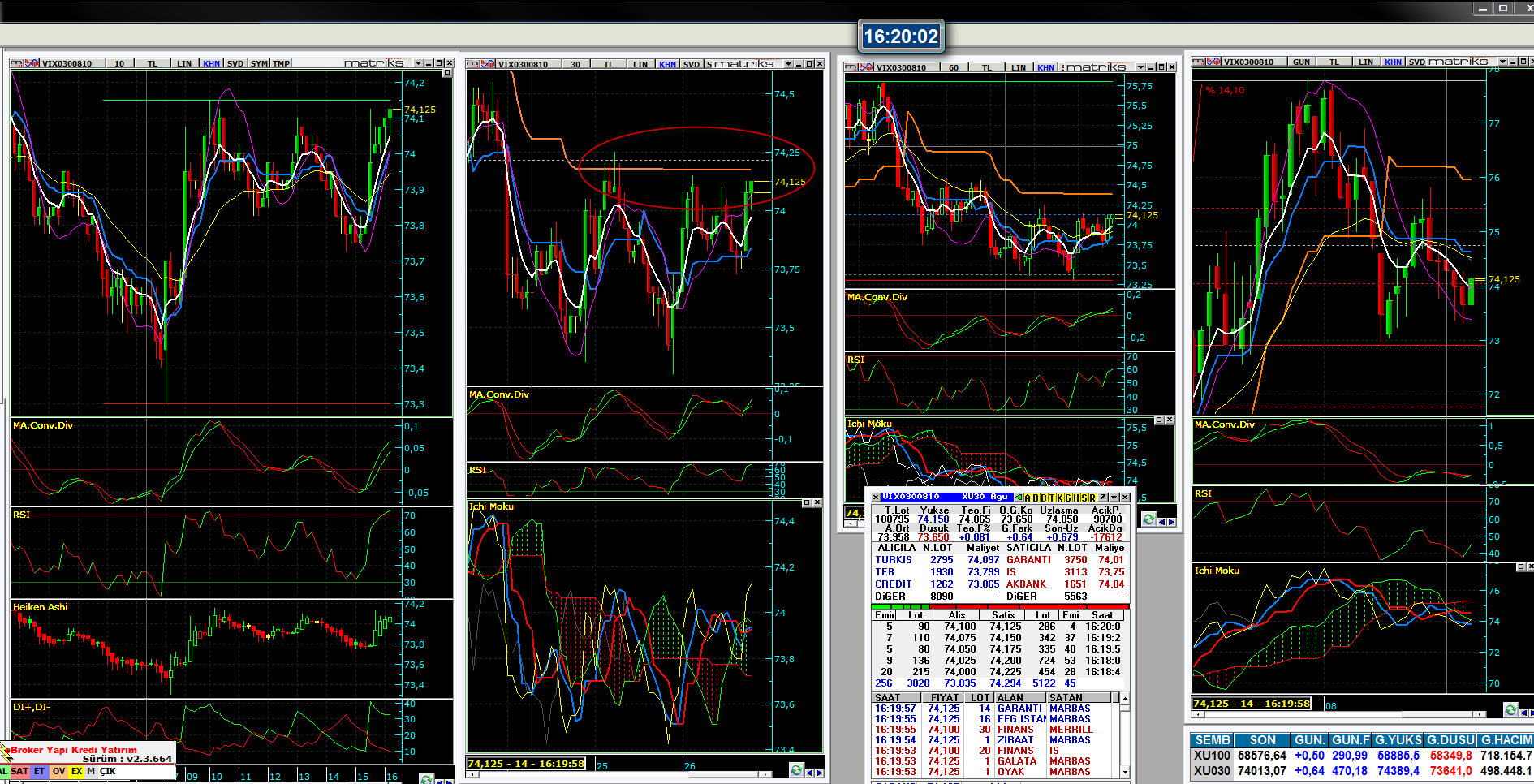Open dropdown arrow in the 10-minute chart title bar

(x=419, y=63)
